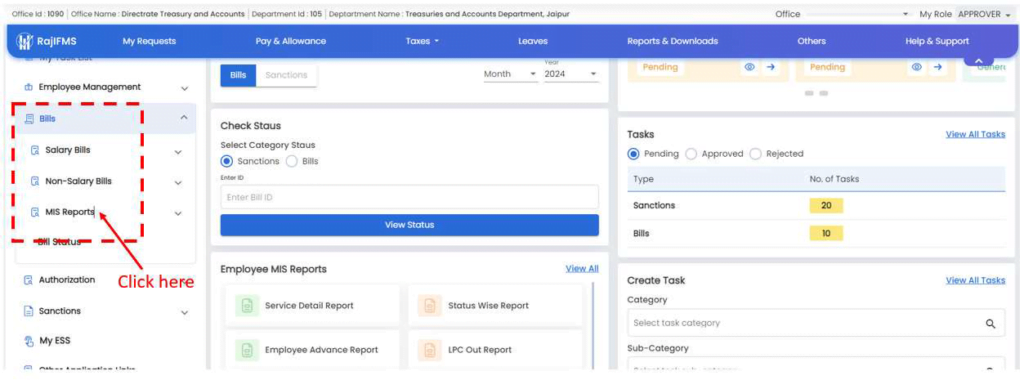Select the Pending tasks radio button

633,154
